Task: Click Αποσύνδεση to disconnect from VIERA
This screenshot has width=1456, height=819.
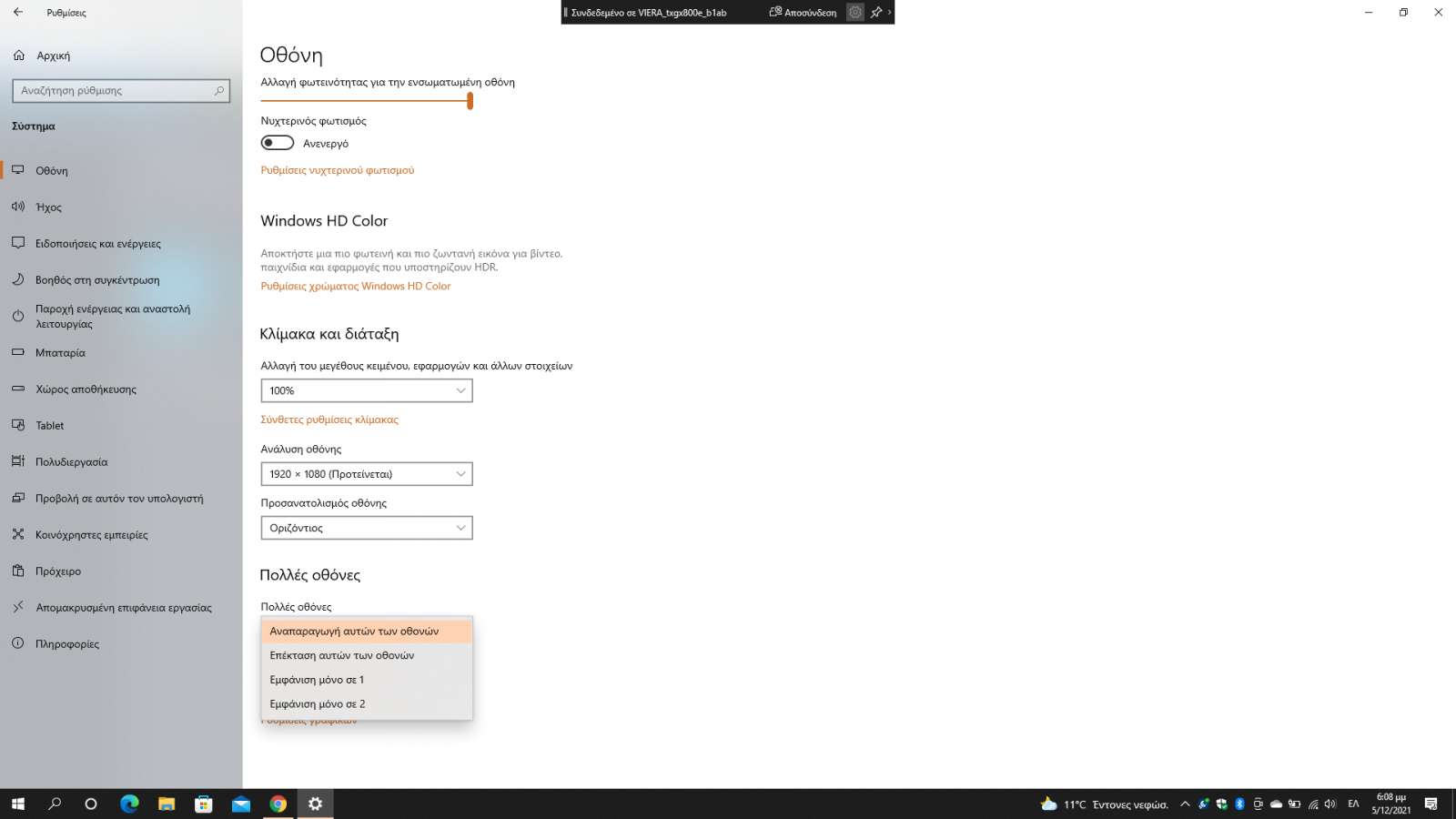Action: (803, 13)
